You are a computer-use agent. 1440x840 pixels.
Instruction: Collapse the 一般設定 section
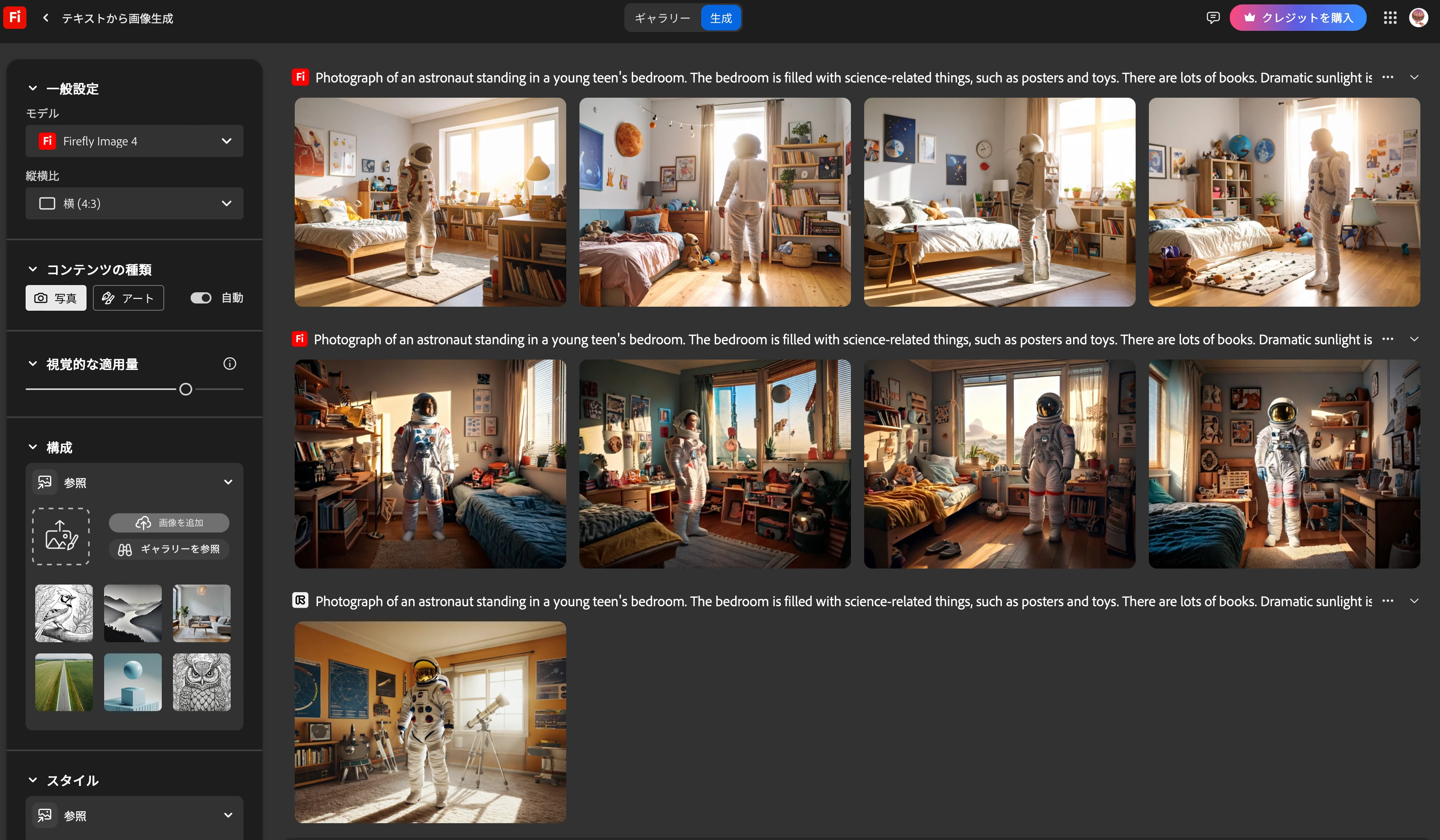tap(32, 88)
